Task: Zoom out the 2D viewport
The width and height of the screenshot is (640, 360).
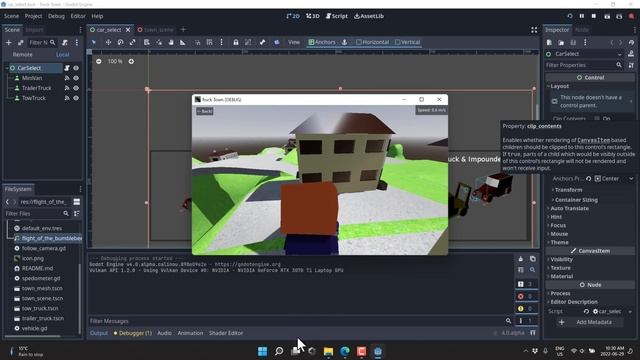Action: [x=99, y=61]
